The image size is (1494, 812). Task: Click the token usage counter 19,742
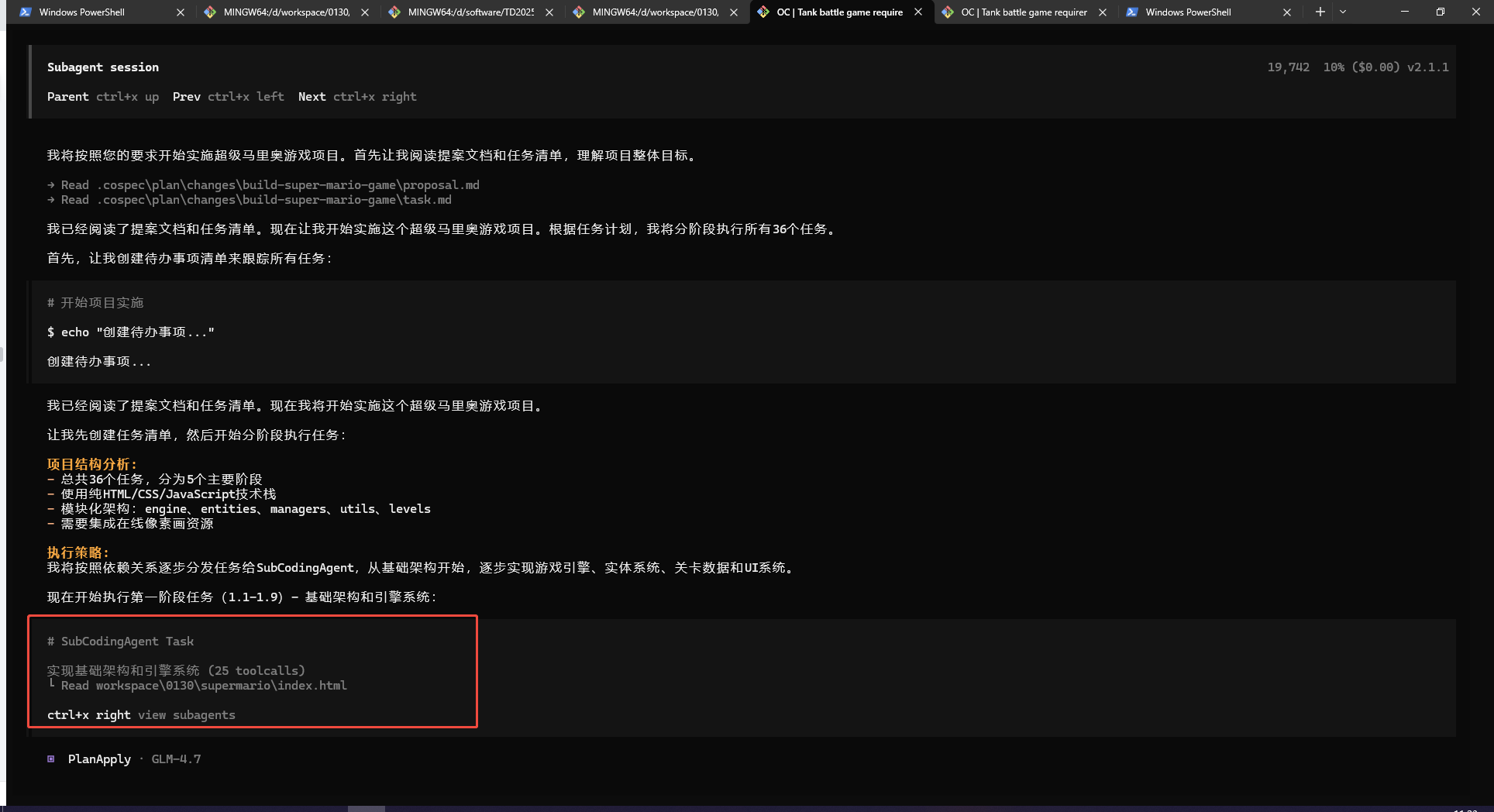pos(1288,67)
